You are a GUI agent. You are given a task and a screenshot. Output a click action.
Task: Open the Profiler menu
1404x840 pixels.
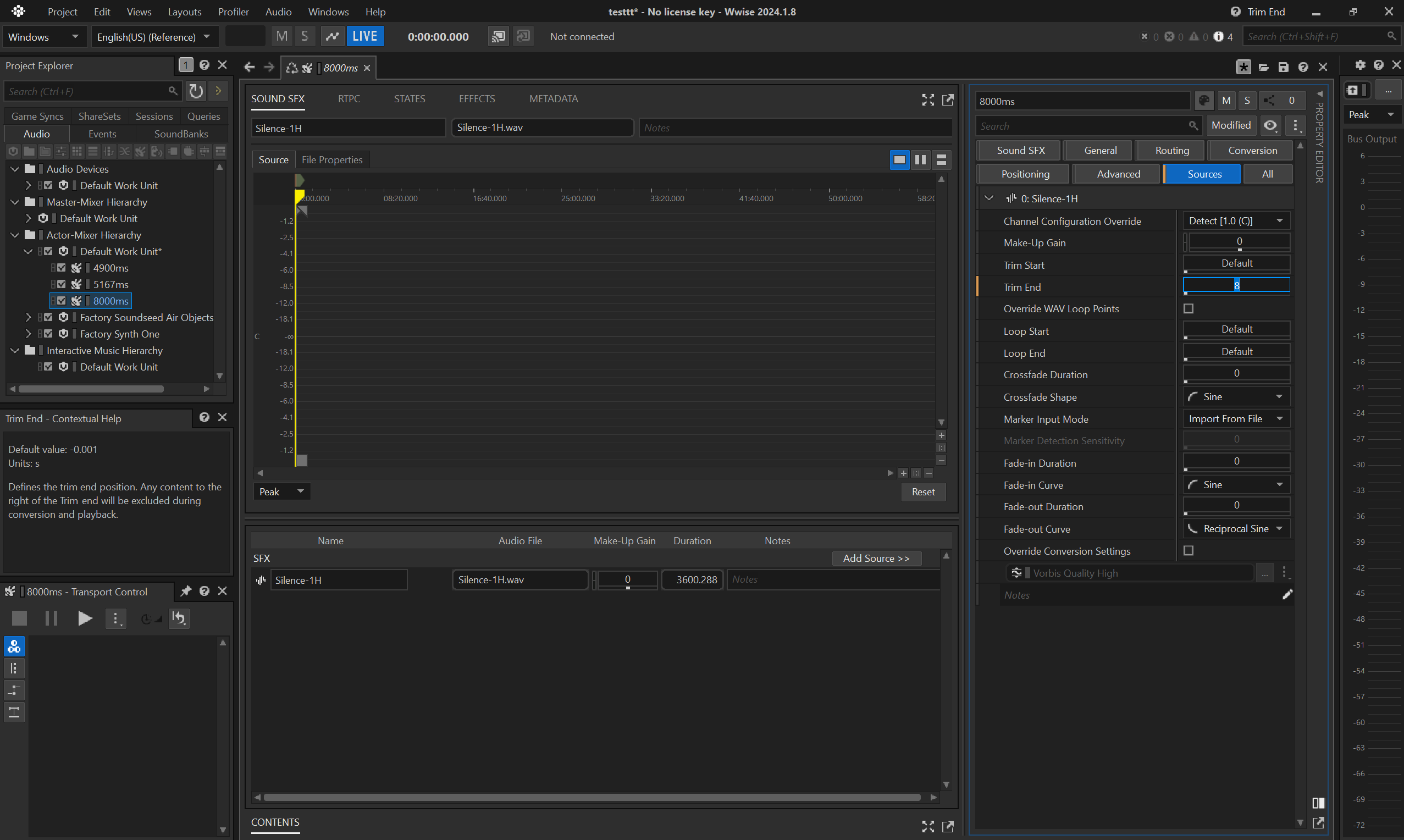pyautogui.click(x=233, y=12)
